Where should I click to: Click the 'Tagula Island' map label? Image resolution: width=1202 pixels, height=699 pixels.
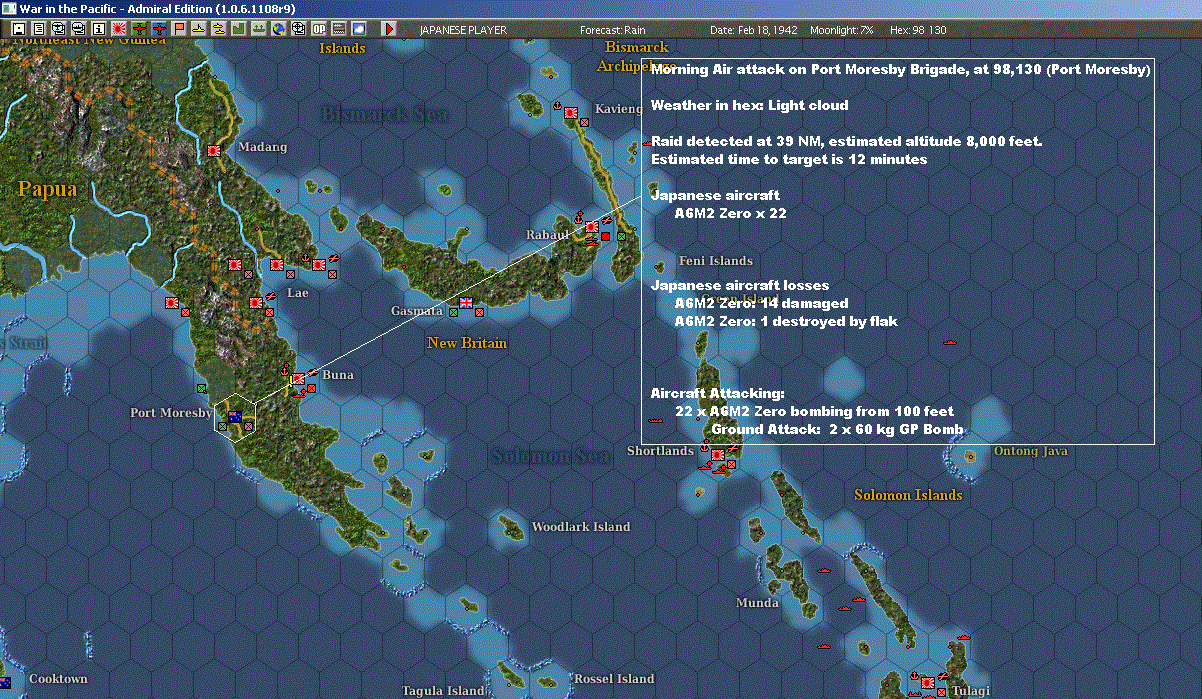coord(443,691)
